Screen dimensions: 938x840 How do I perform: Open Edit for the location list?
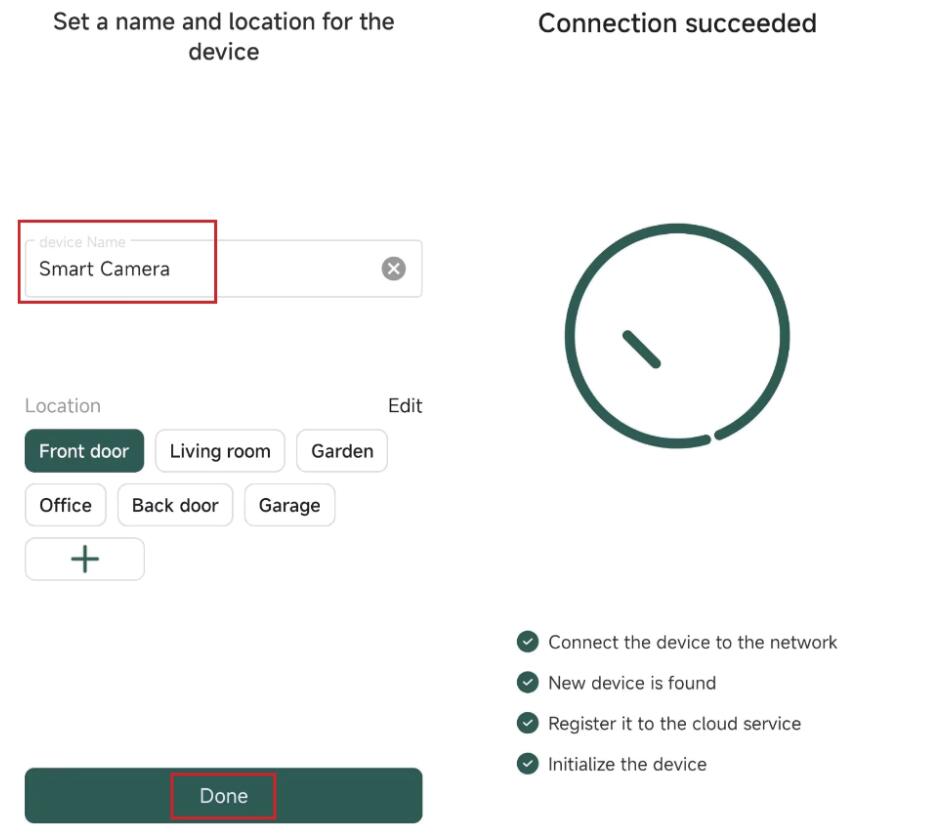(x=405, y=406)
